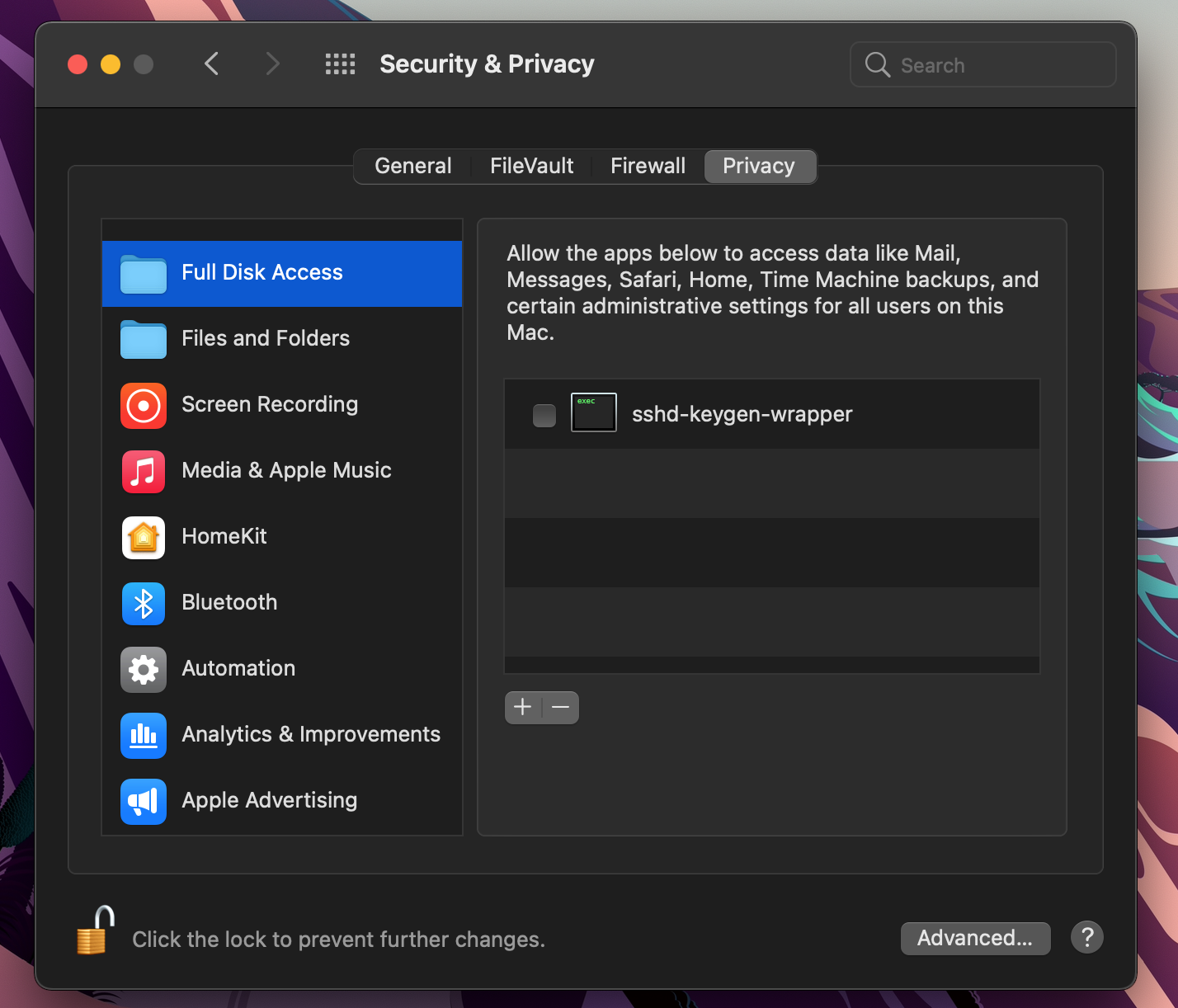Select Analytics & Improvements label
This screenshot has width=1178, height=1008.
click(311, 734)
